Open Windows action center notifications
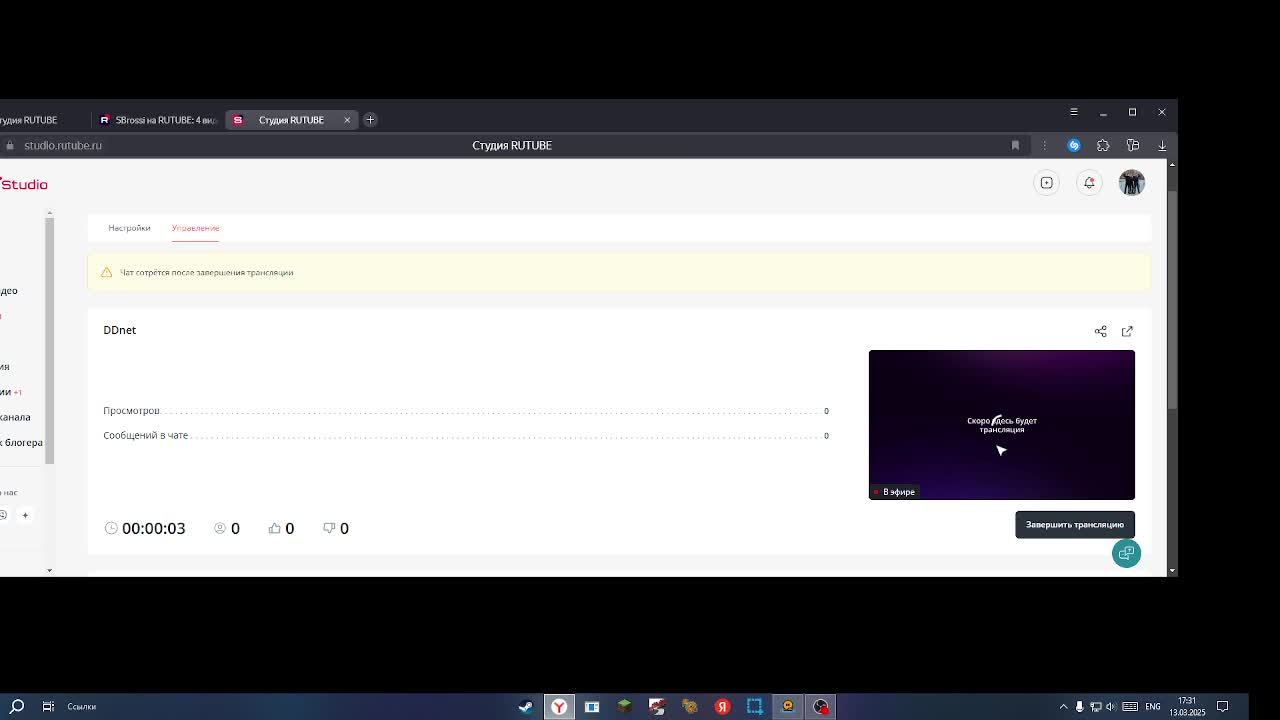 point(1222,707)
